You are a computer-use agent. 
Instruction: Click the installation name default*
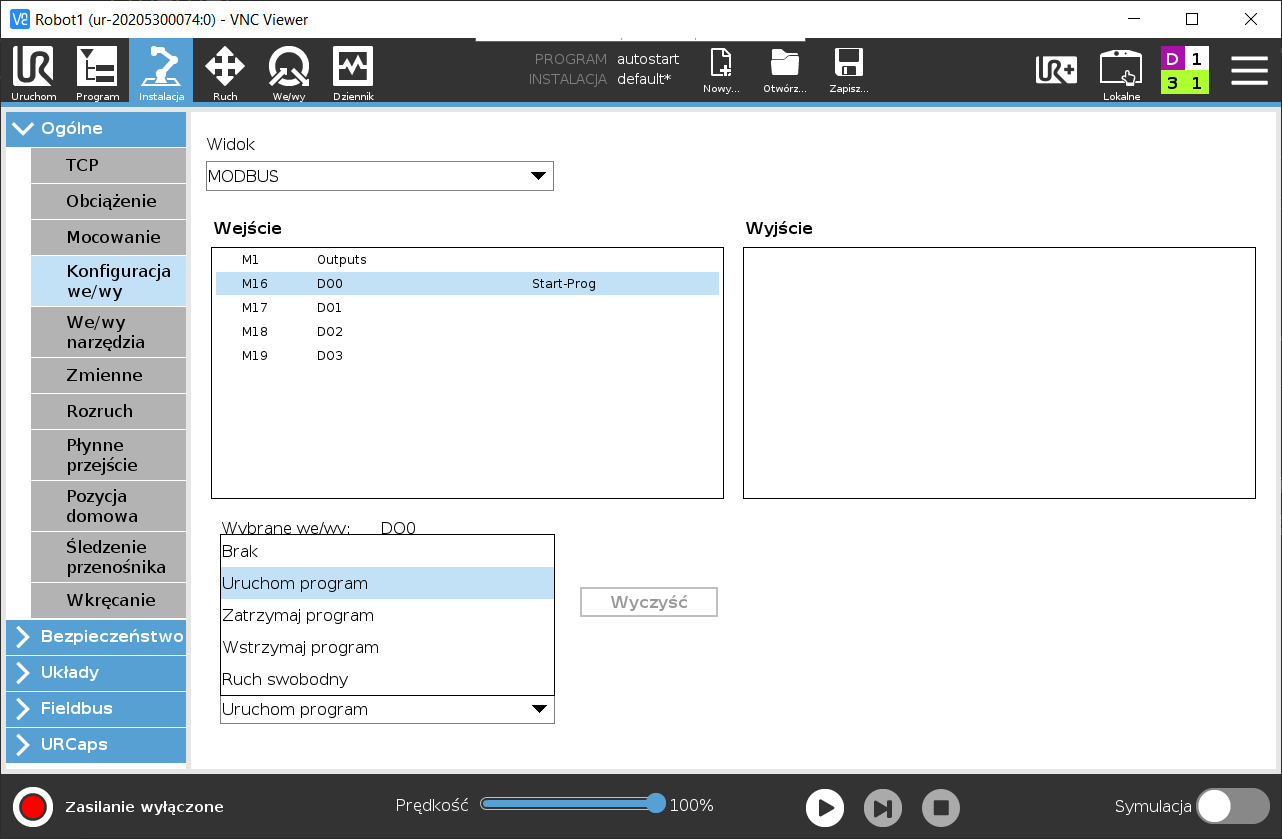(644, 79)
